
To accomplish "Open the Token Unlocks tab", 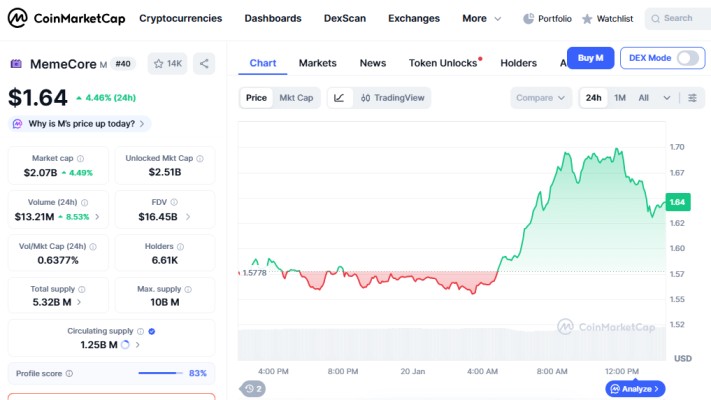I will [443, 63].
